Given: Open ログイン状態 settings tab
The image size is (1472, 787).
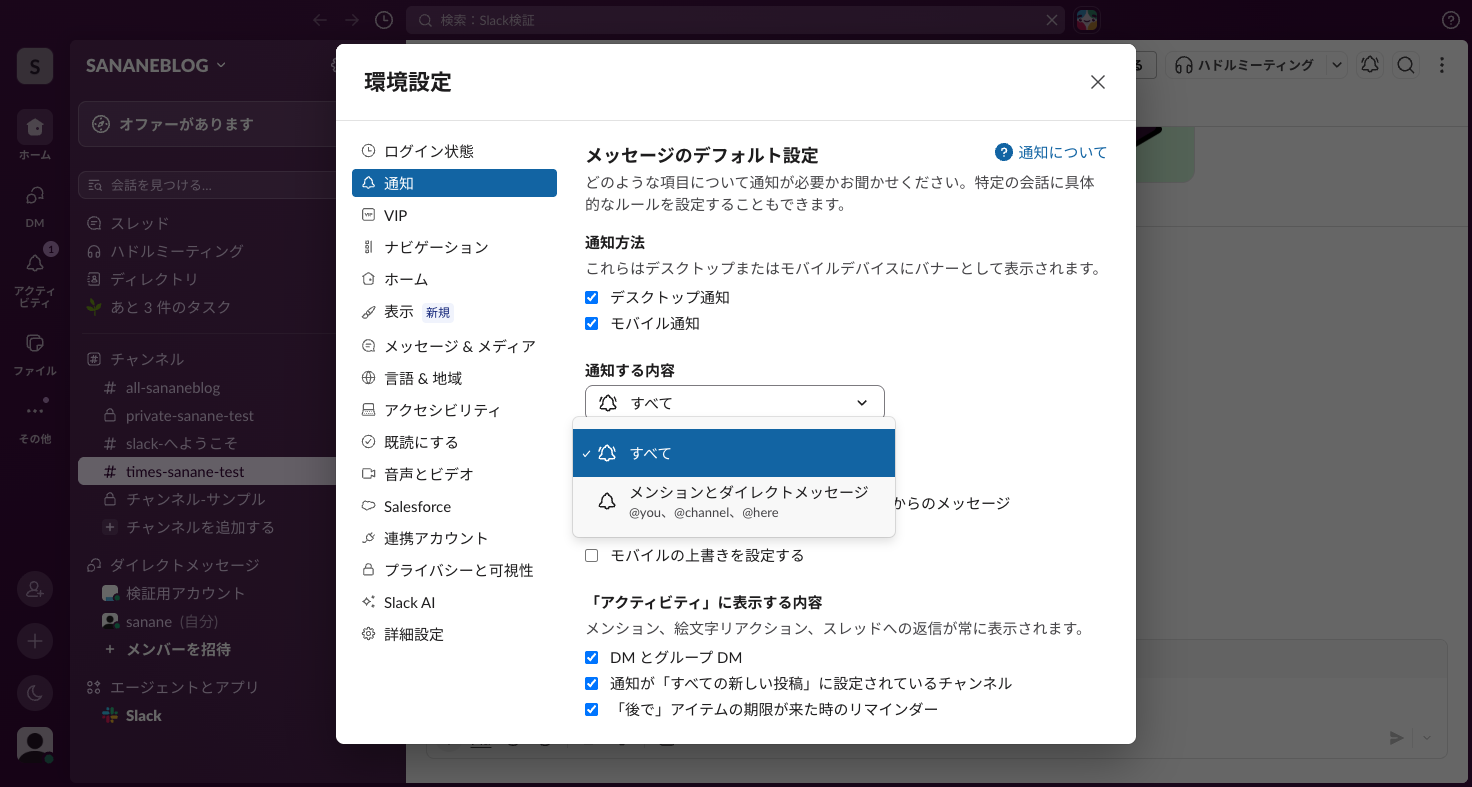Looking at the screenshot, I should click(454, 151).
